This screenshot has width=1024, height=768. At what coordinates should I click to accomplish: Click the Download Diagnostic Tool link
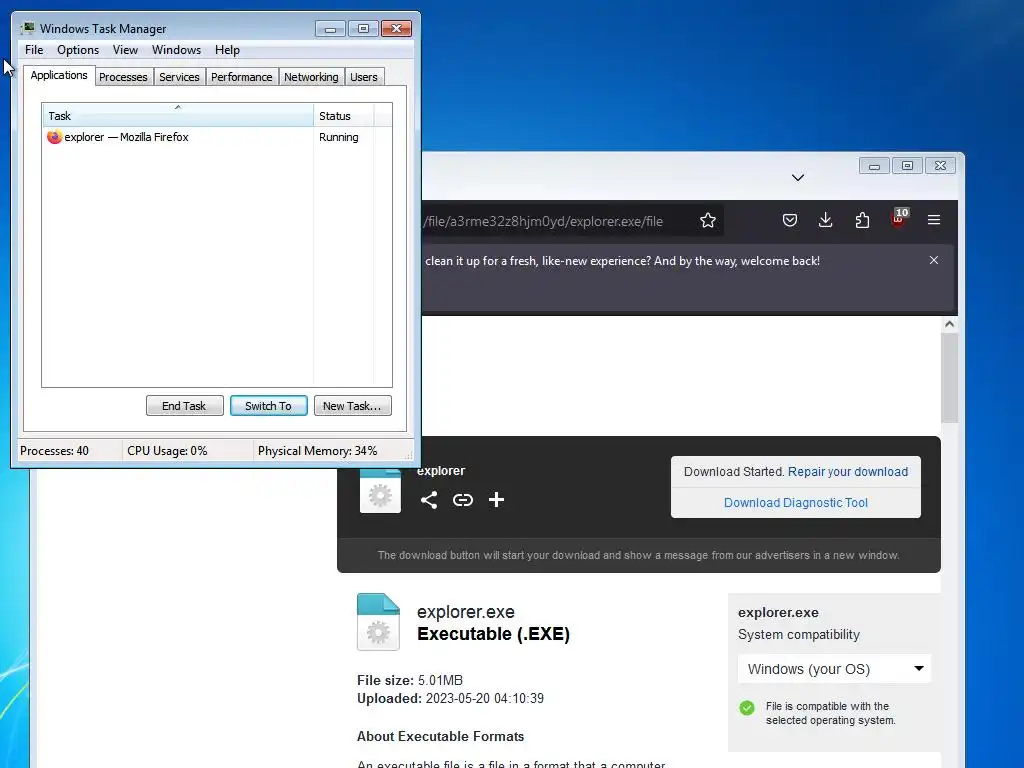795,502
